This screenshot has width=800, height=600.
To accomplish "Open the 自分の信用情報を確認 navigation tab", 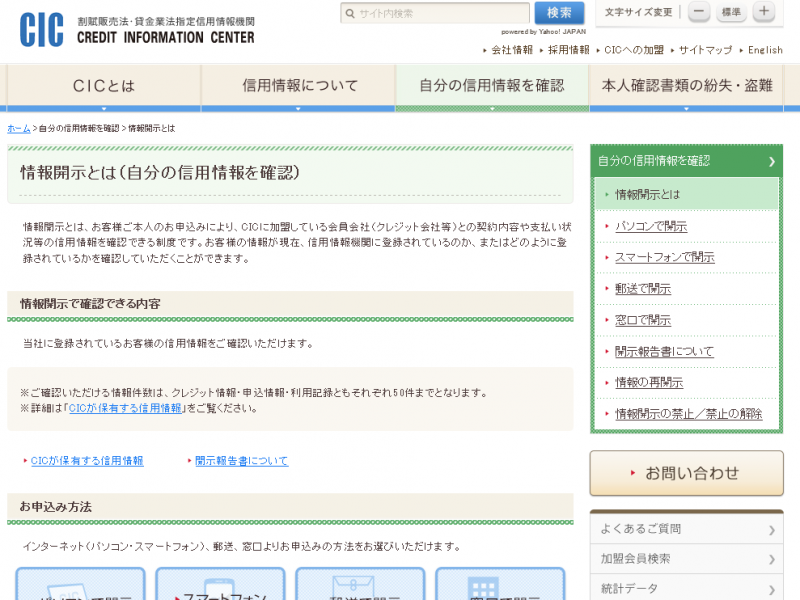I will (492, 86).
